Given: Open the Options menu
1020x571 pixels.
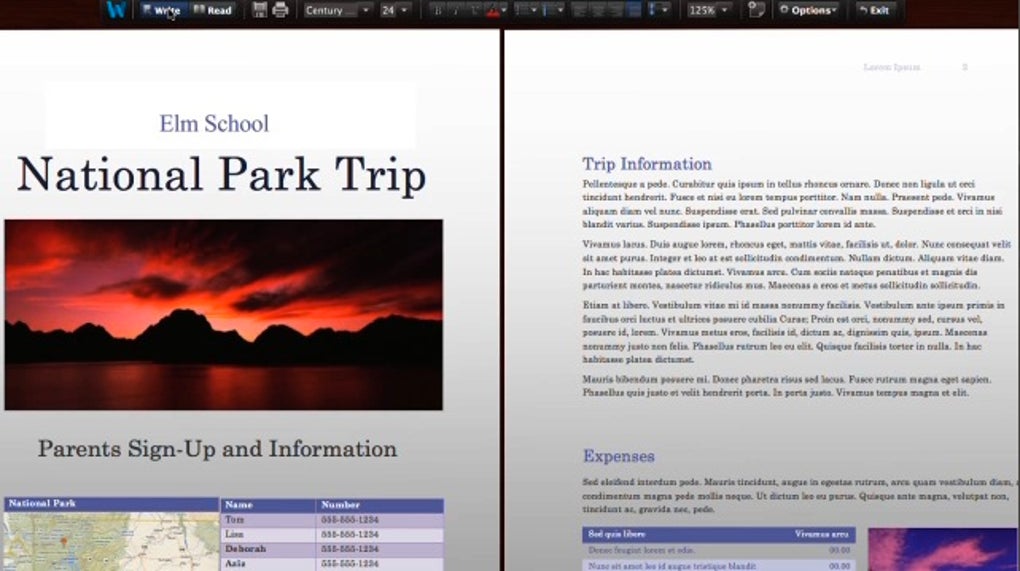Looking at the screenshot, I should (x=807, y=10).
